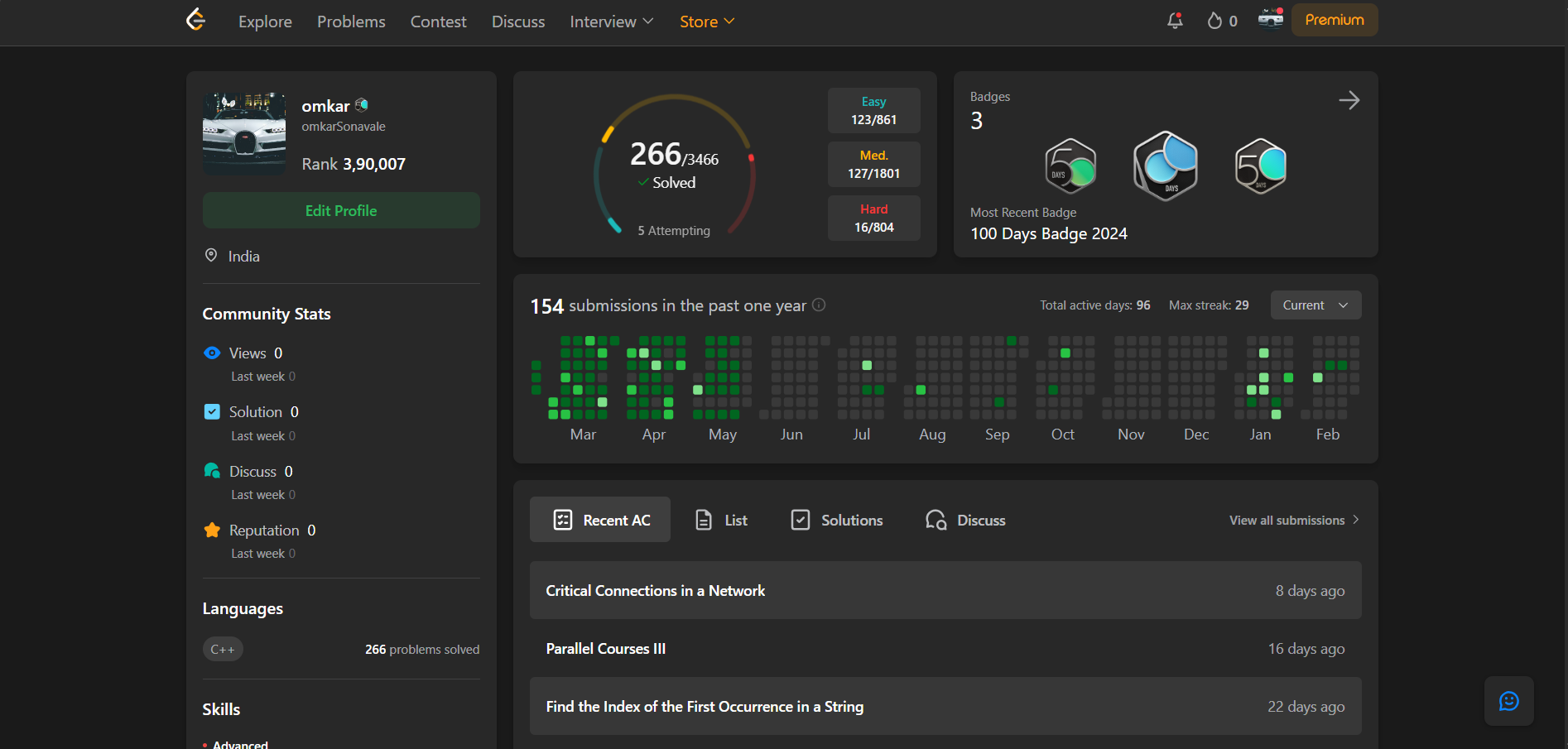Switch to the Discuss tab label
Image resolution: width=1568 pixels, height=749 pixels.
(x=981, y=520)
